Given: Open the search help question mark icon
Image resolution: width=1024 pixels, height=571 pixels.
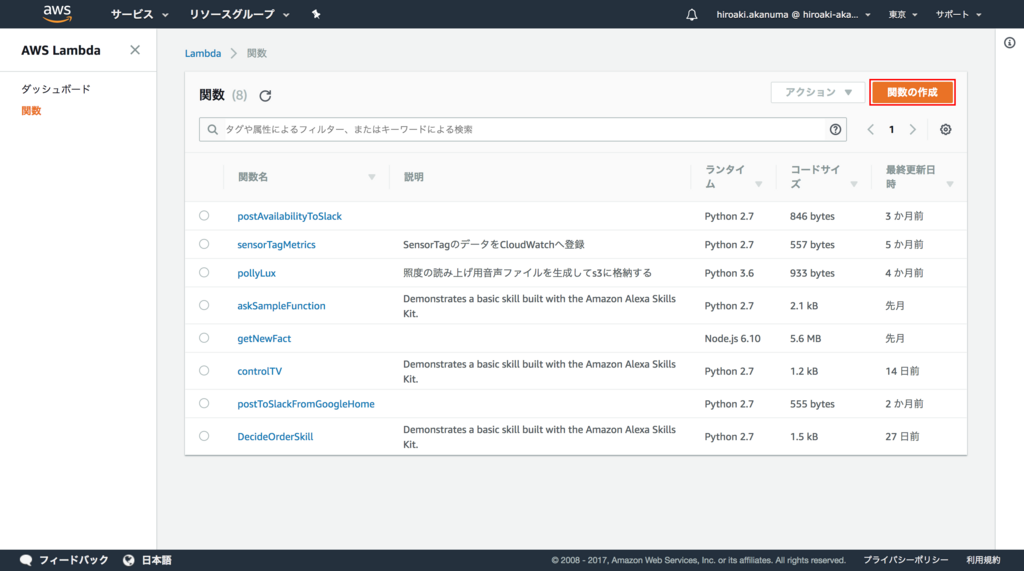Looking at the screenshot, I should [835, 129].
